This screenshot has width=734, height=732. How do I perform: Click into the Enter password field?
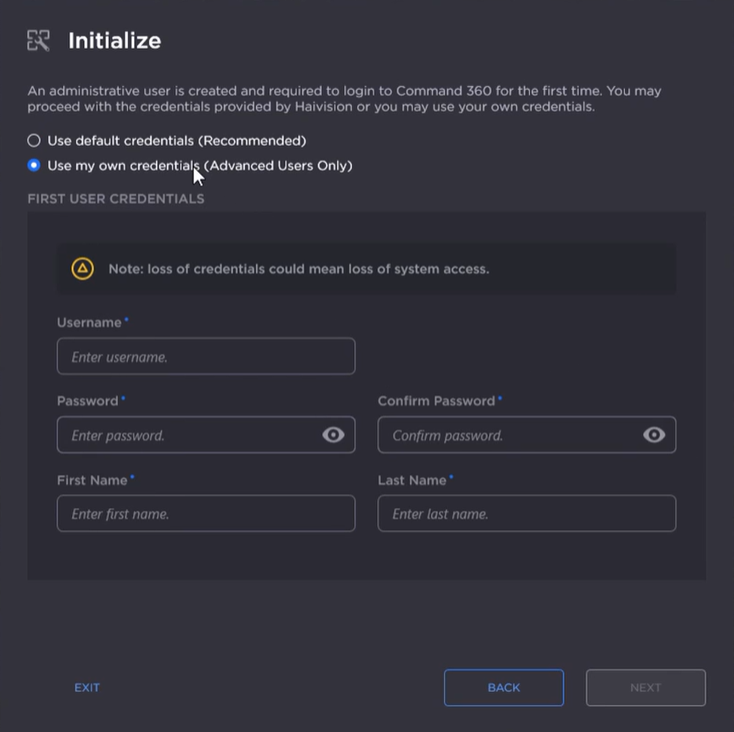[x=190, y=435]
